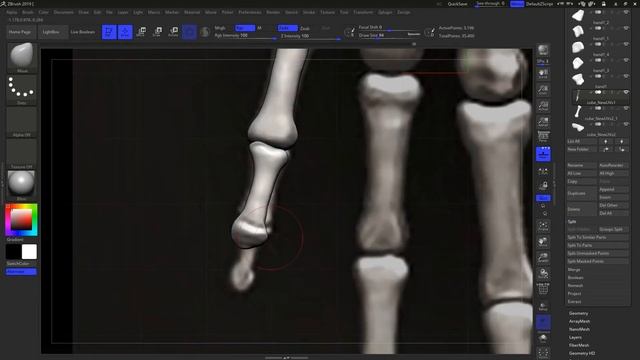Open the Brush menu

(x=28, y=12)
